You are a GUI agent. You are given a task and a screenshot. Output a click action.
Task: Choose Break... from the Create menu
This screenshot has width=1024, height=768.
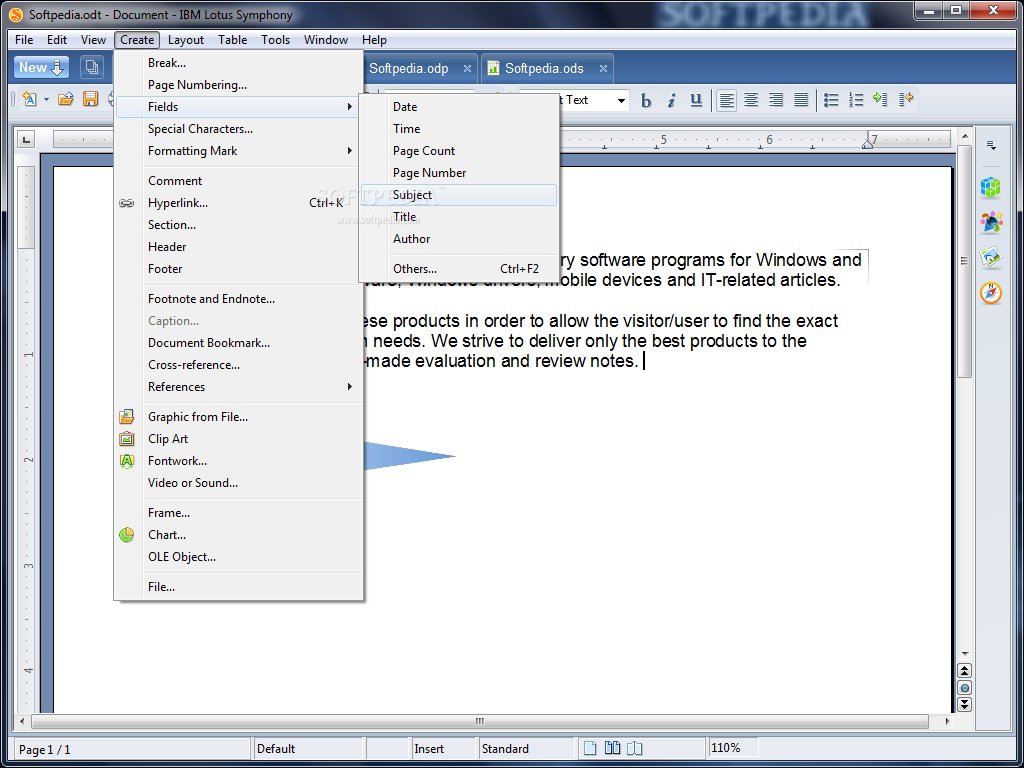239,63
